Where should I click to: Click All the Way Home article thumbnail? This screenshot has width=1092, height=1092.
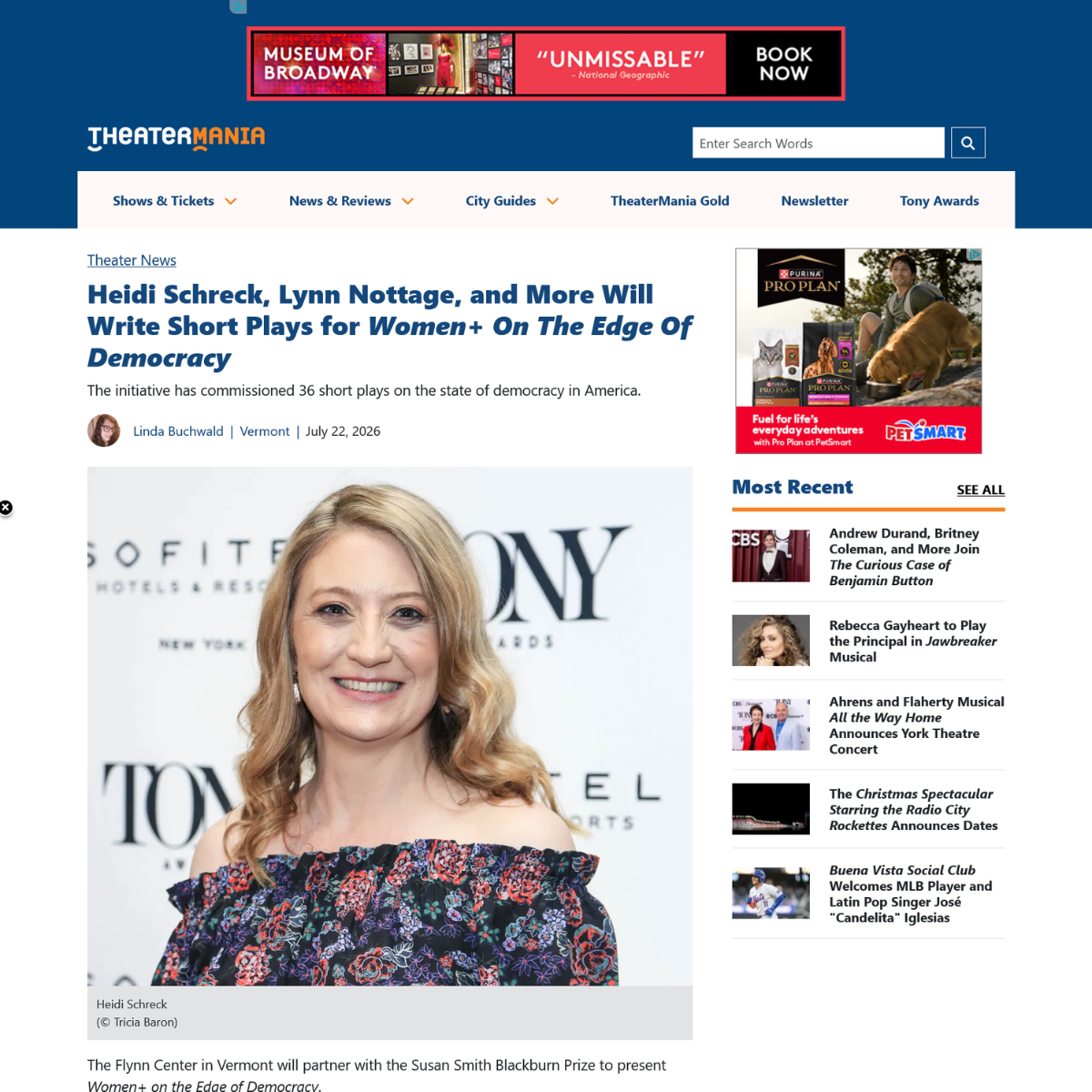click(771, 724)
